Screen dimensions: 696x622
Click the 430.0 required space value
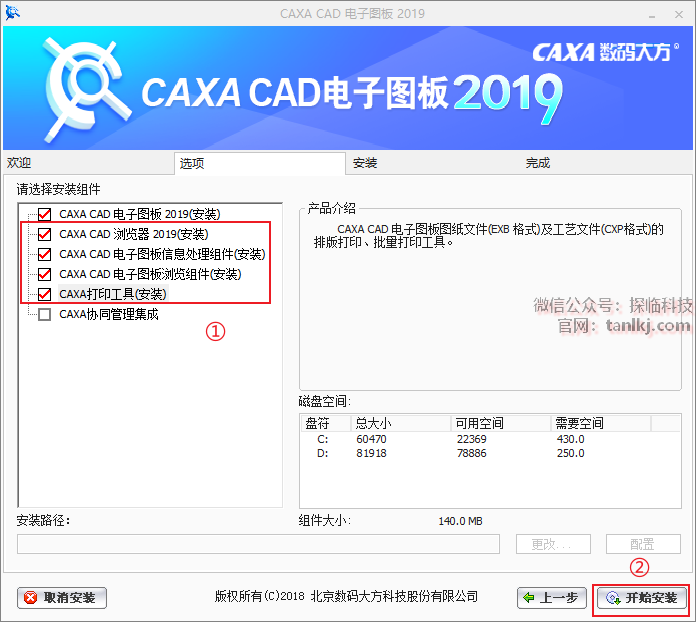coord(571,440)
